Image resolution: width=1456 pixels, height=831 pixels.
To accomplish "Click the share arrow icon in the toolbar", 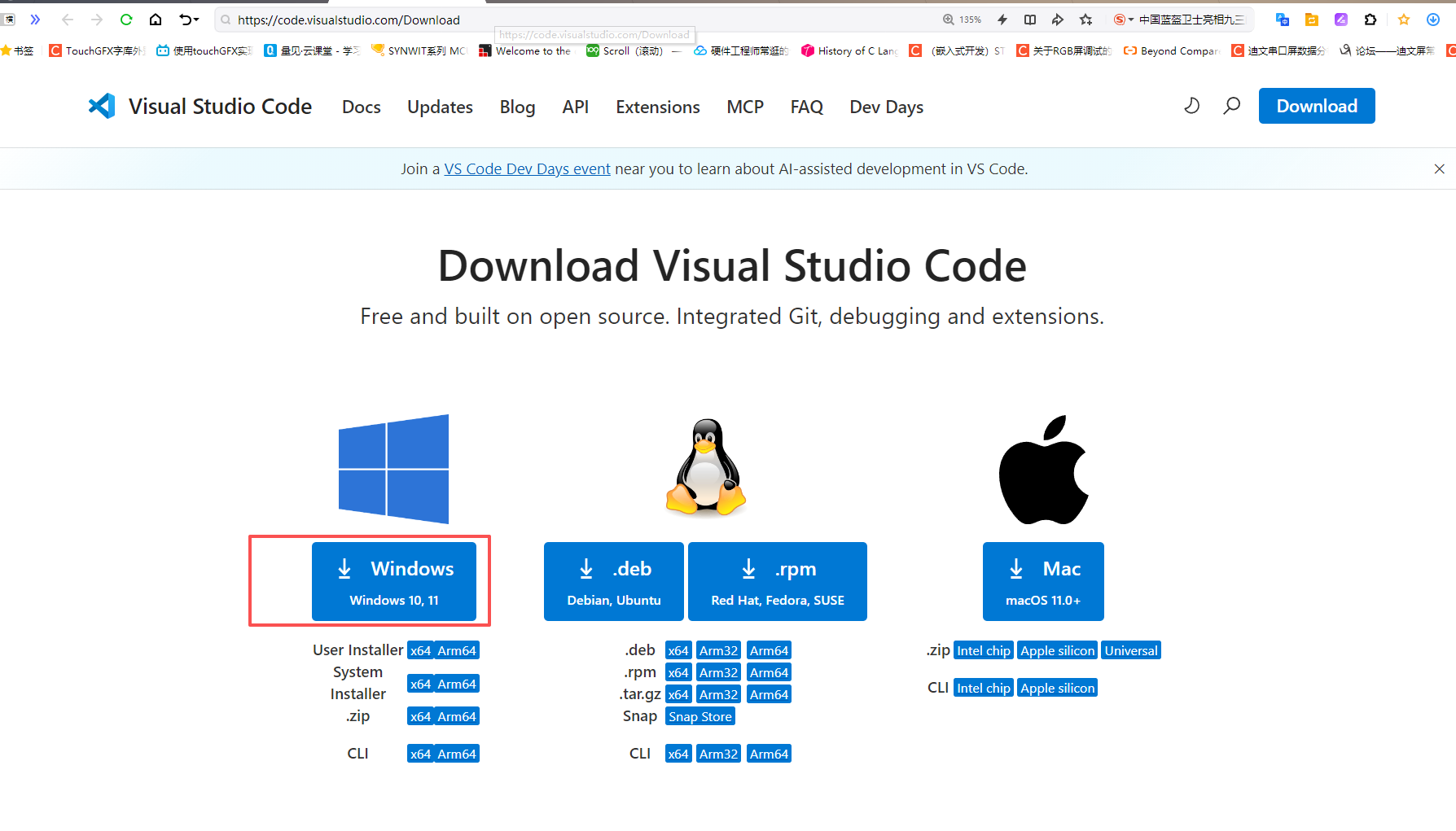I will [1057, 20].
